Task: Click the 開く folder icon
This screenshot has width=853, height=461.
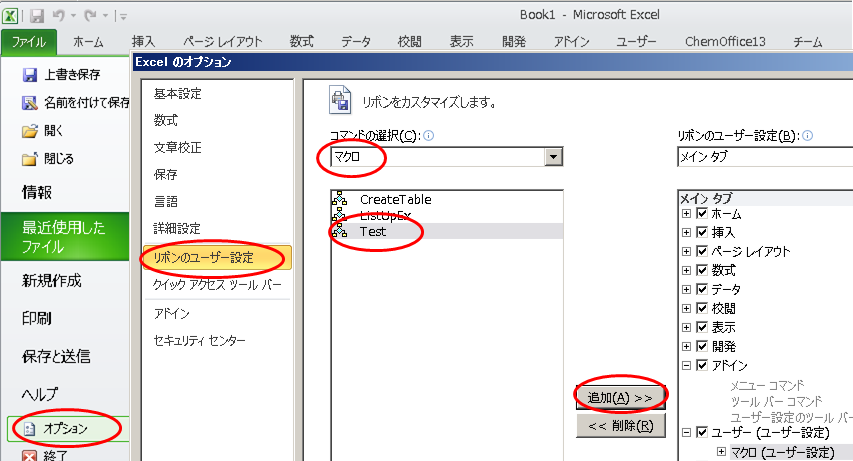Action: [30, 131]
